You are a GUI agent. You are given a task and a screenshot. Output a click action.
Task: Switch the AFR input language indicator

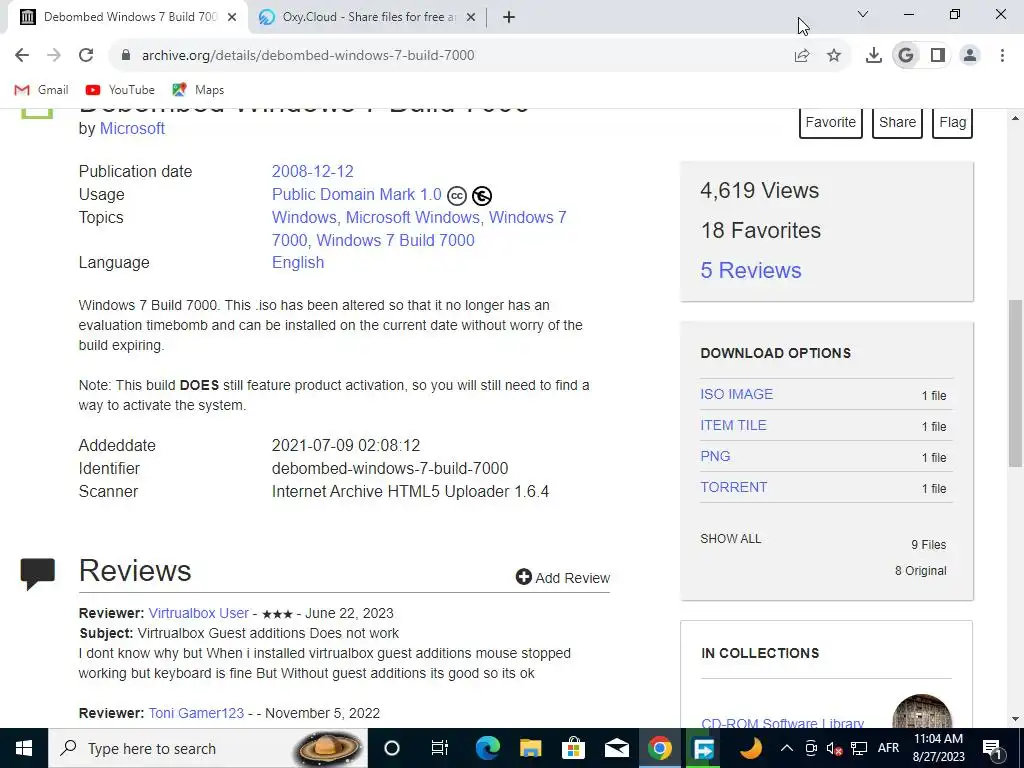click(888, 748)
